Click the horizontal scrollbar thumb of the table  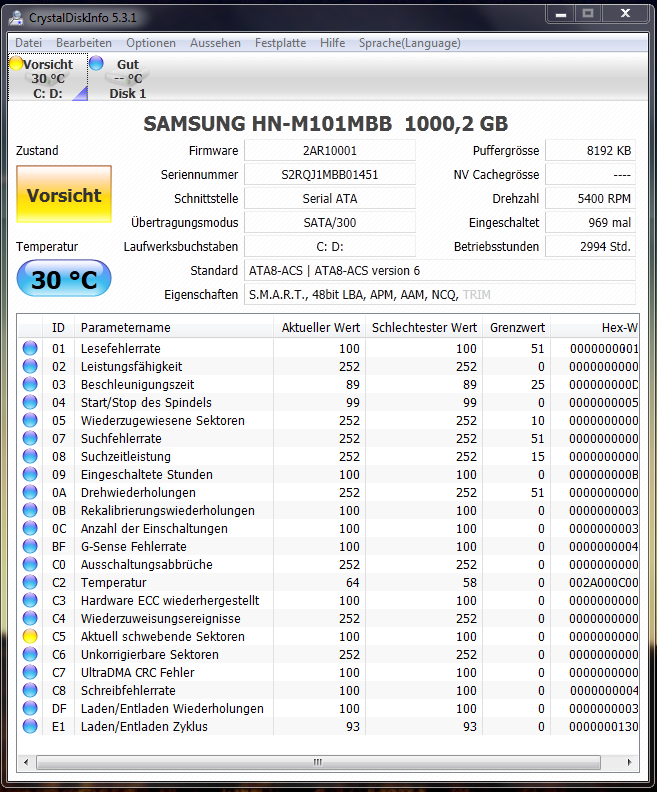point(318,762)
